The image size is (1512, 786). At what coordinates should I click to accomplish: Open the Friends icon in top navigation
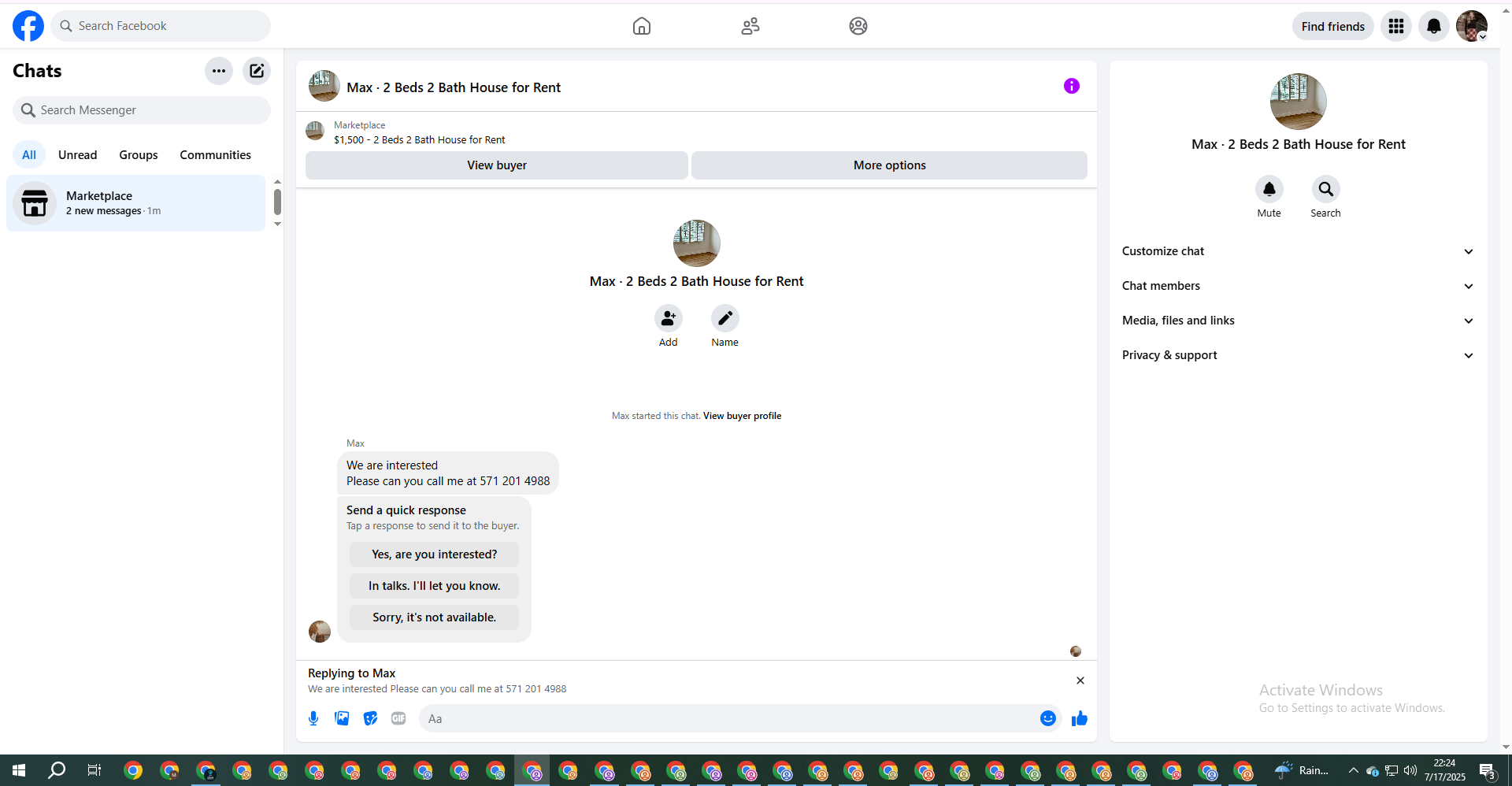coord(750,26)
